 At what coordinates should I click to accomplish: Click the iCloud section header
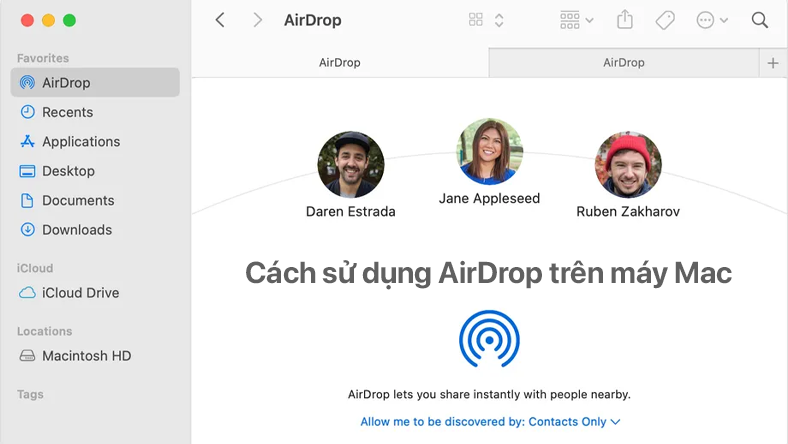coord(35,269)
